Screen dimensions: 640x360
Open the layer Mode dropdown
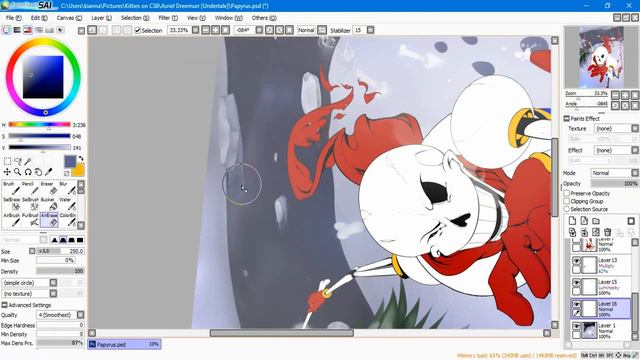[635, 173]
